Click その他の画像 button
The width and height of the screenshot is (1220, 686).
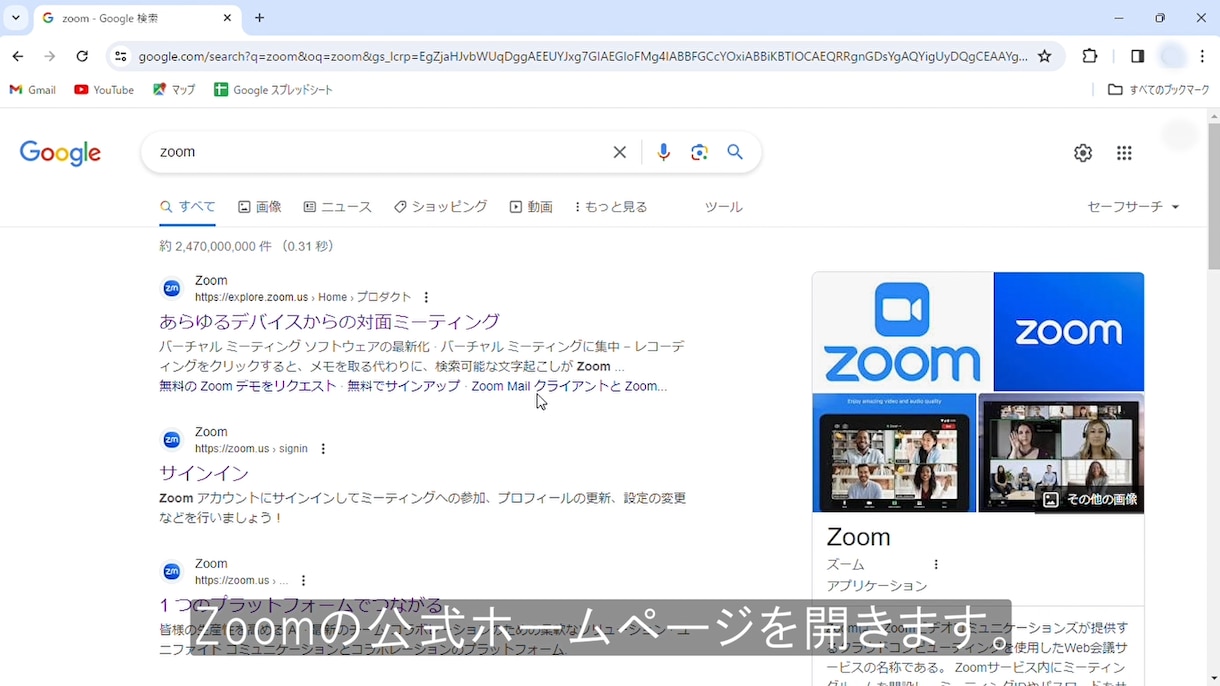coord(1090,499)
